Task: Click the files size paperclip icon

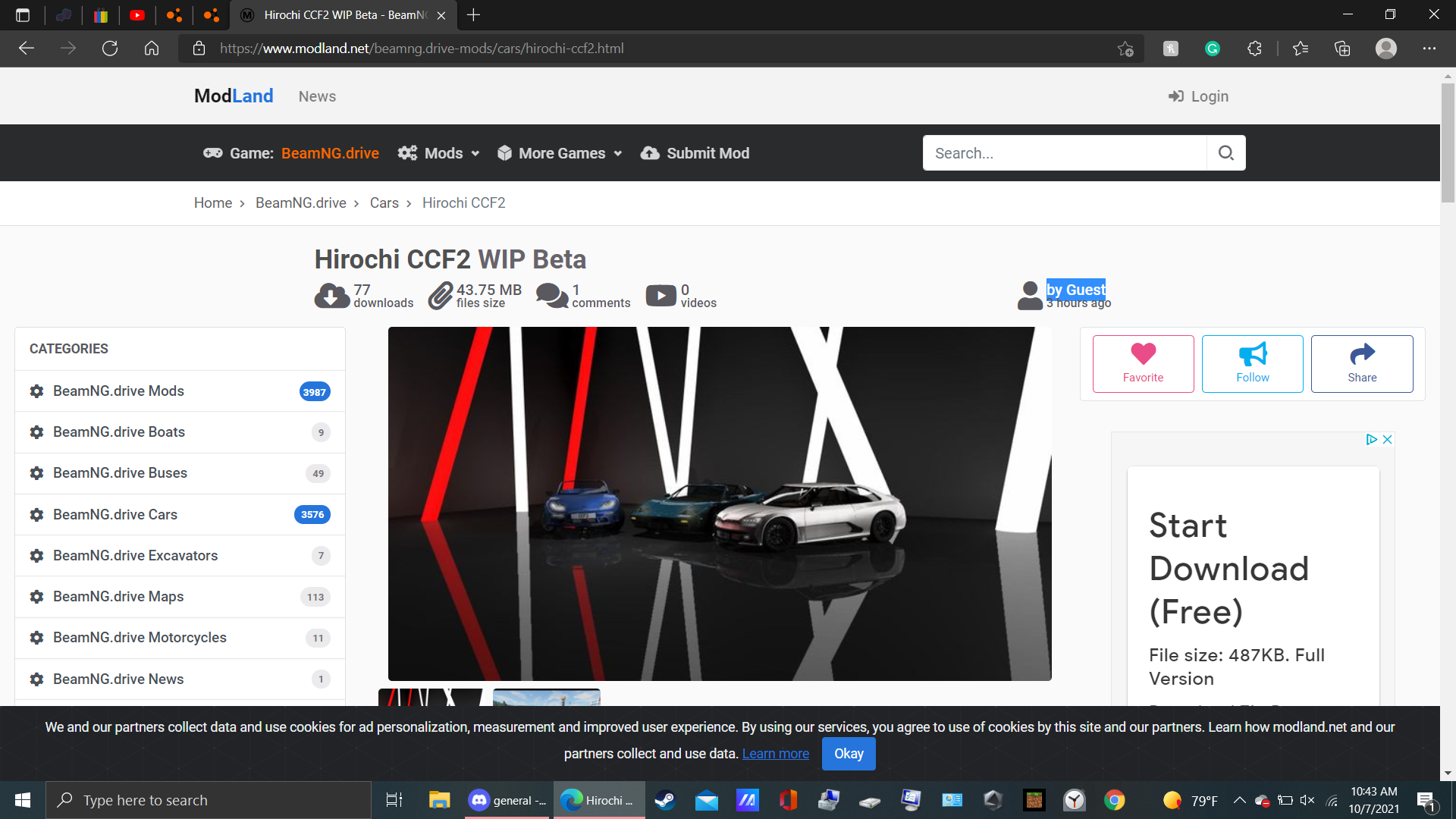Action: click(x=441, y=296)
